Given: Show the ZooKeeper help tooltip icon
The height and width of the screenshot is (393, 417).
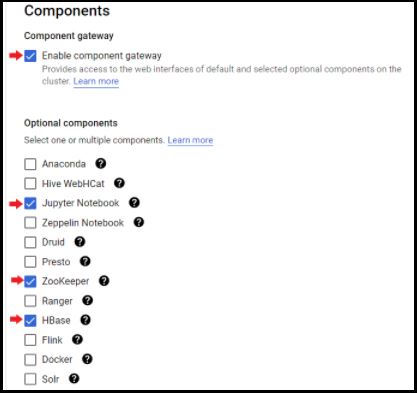Looking at the screenshot, I should click(x=104, y=281).
